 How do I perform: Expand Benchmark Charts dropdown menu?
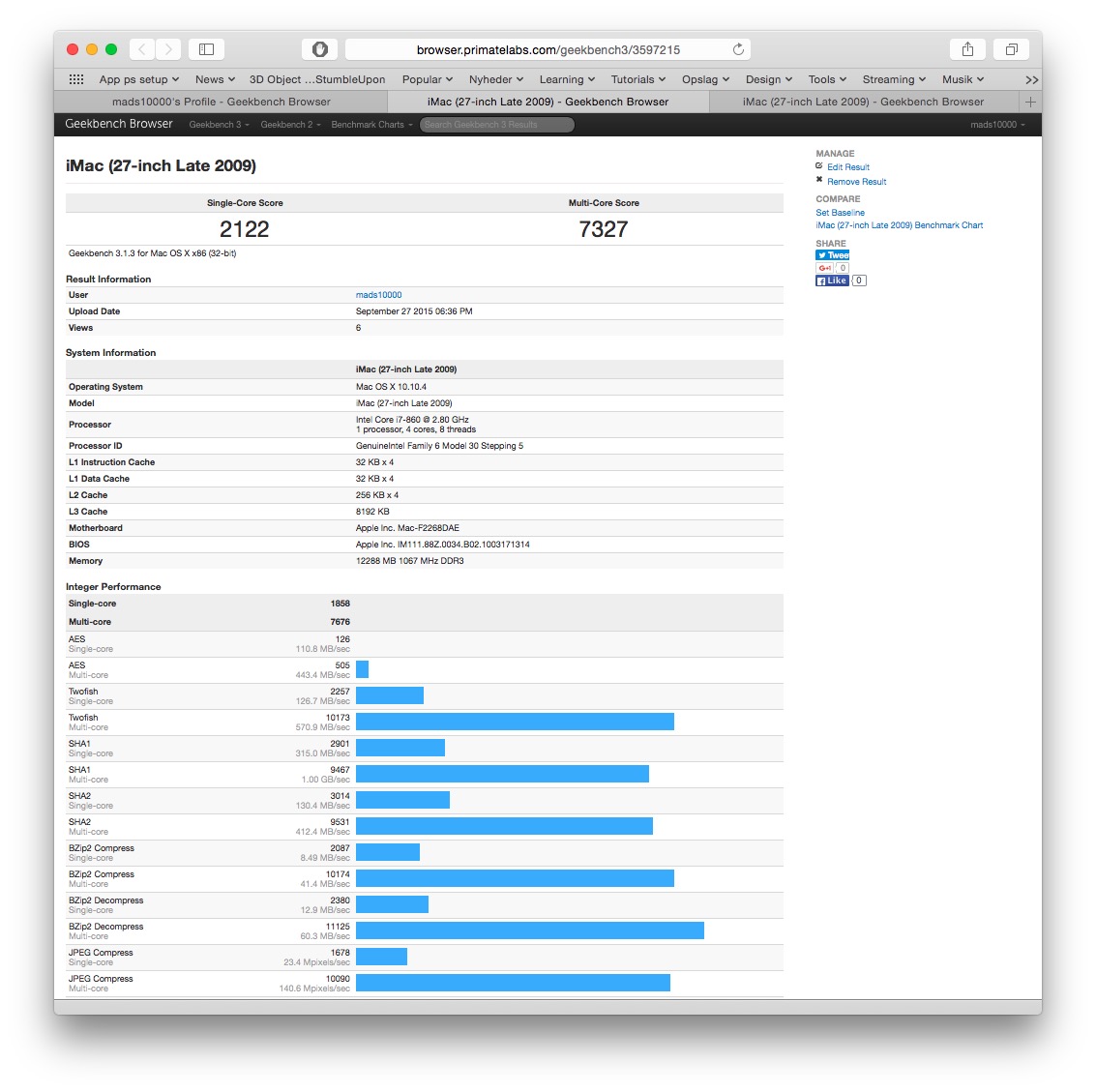click(371, 125)
